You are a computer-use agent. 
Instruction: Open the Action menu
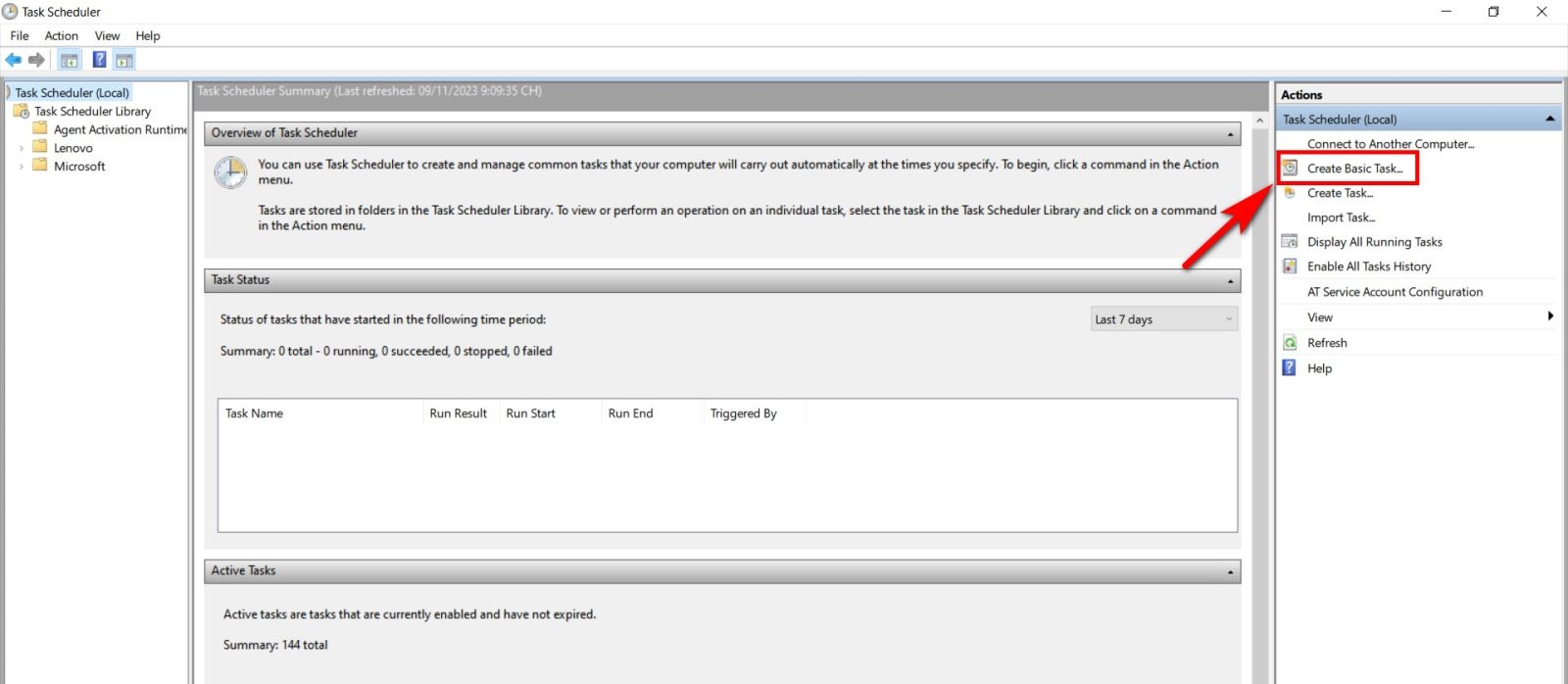click(x=62, y=35)
